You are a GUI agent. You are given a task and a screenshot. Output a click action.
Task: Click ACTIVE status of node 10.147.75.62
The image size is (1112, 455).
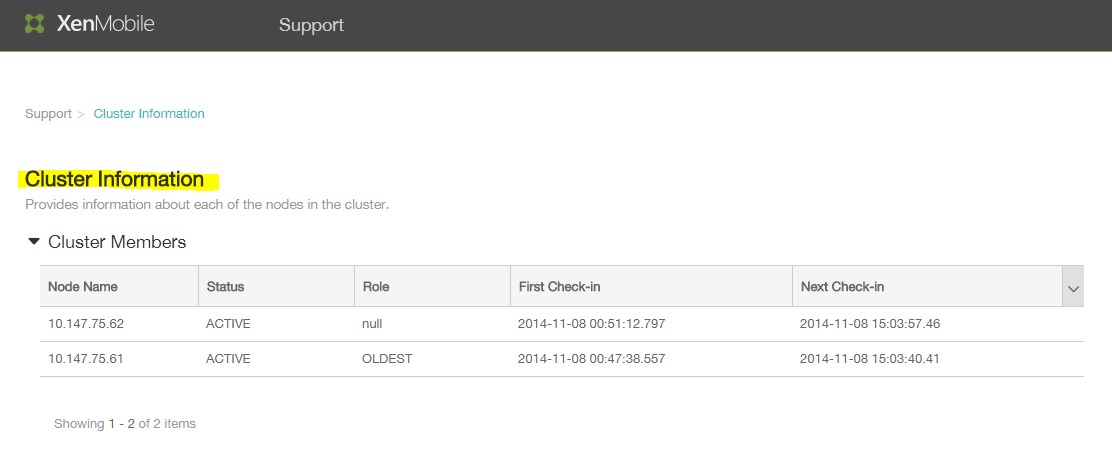click(229, 324)
